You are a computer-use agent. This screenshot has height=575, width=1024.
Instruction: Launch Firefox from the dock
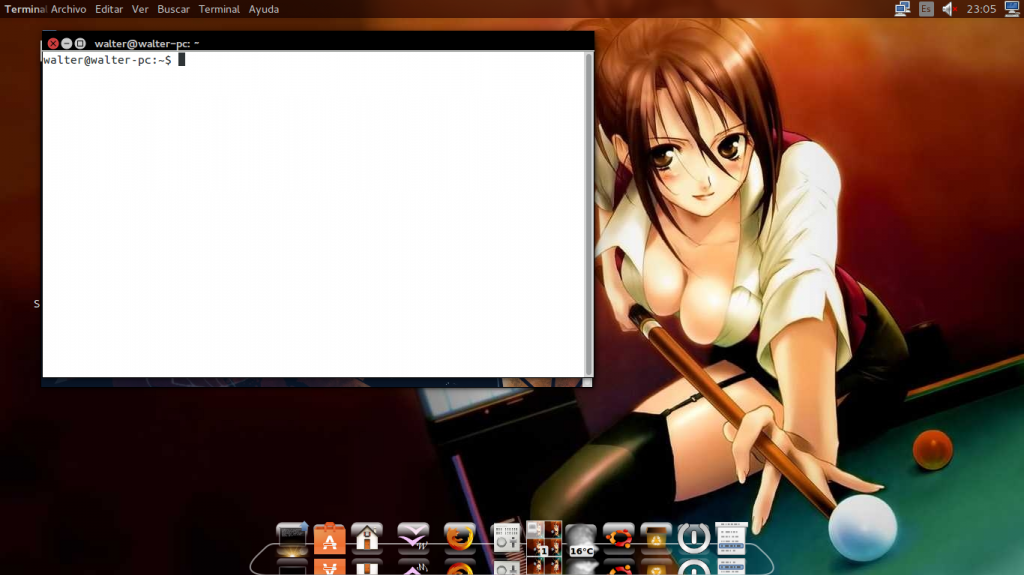point(459,537)
